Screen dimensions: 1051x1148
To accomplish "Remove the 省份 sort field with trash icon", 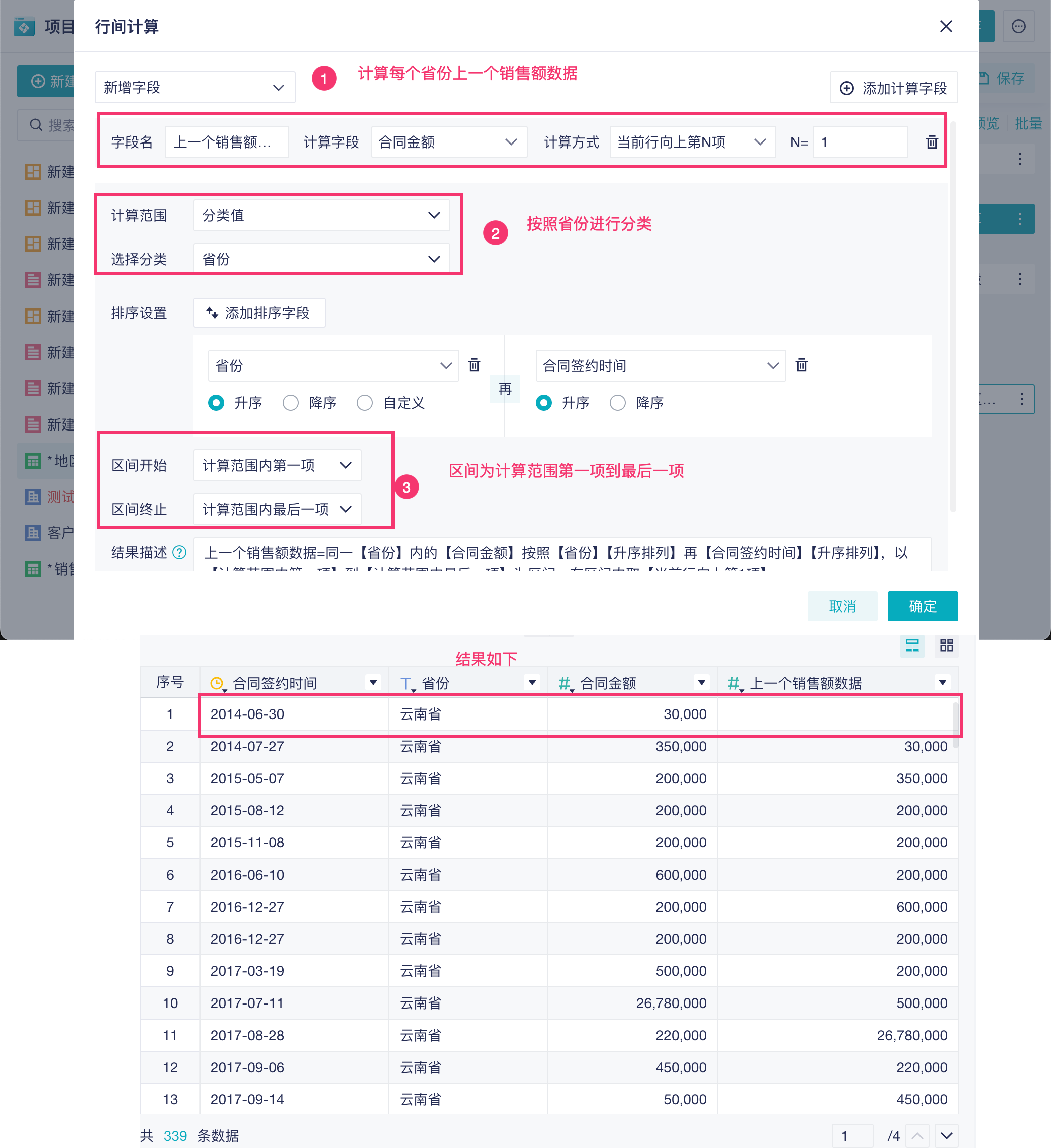I will (474, 365).
